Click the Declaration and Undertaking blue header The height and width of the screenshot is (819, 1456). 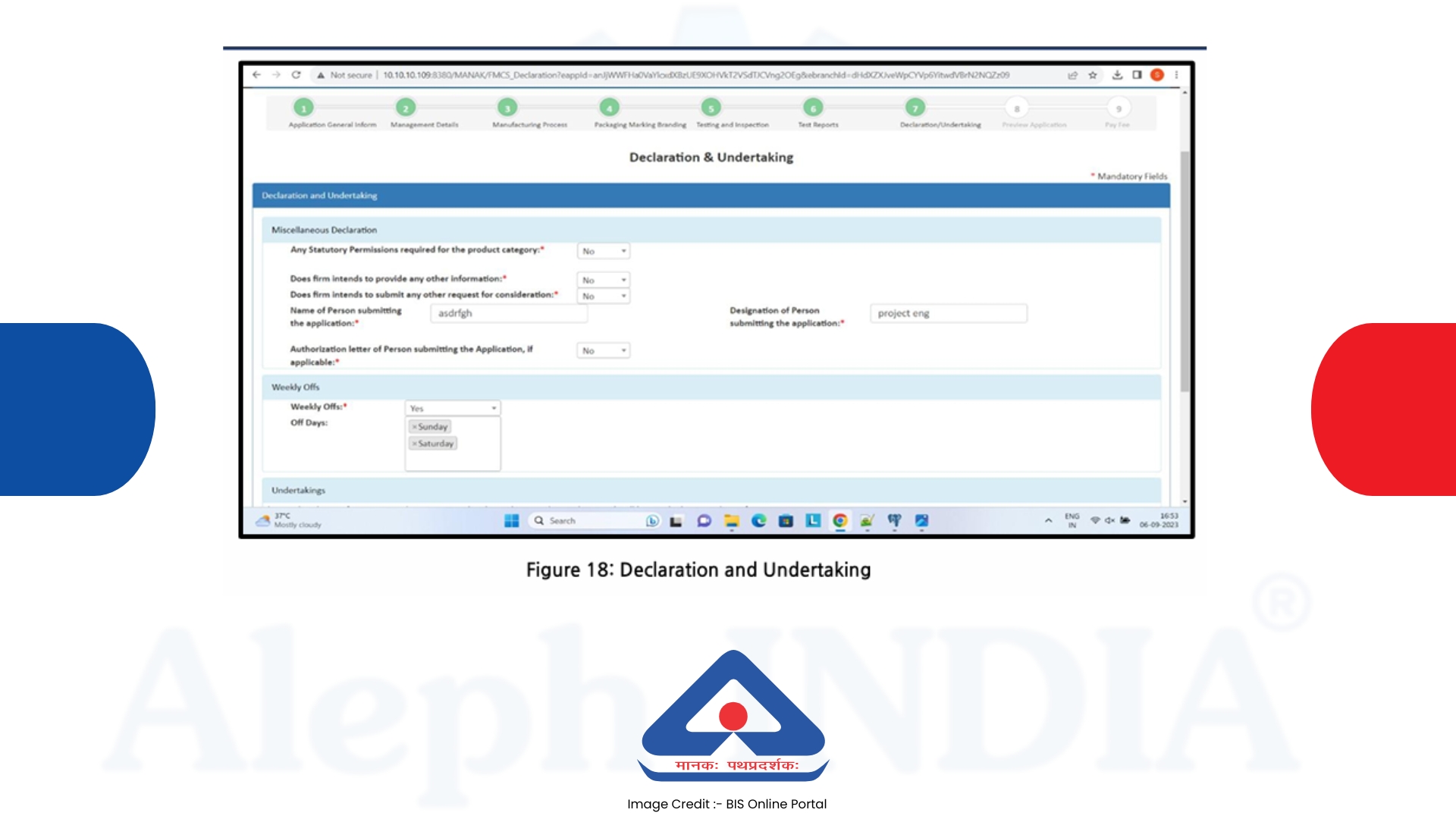pos(711,196)
